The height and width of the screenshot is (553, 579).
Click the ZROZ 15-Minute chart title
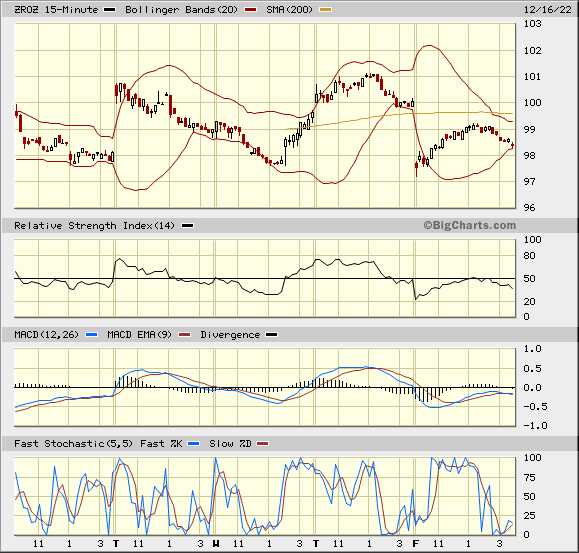pyautogui.click(x=56, y=10)
